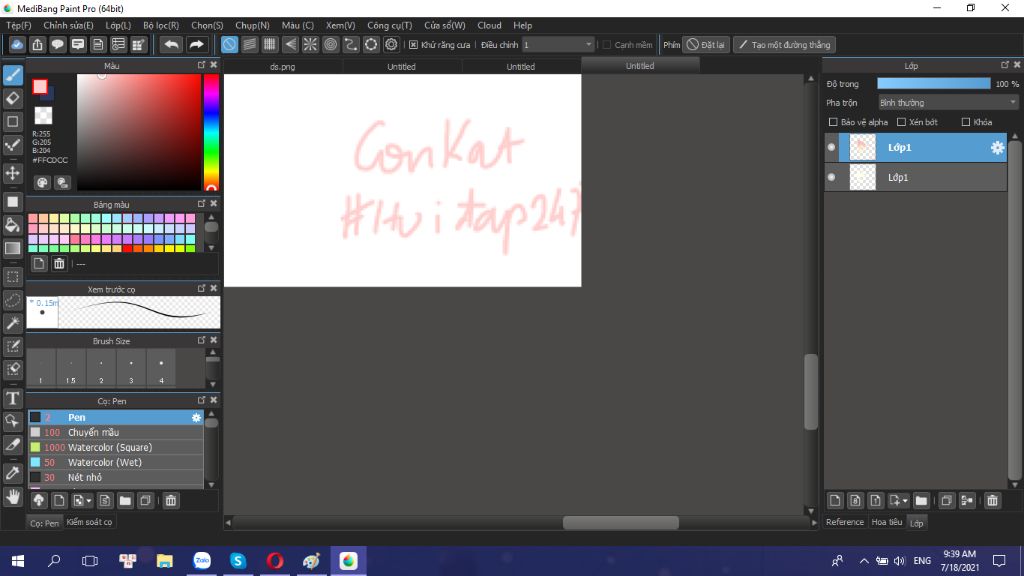Image resolution: width=1024 pixels, height=576 pixels.
Task: Click Tạo một đường thẳng button
Action: (x=785, y=44)
